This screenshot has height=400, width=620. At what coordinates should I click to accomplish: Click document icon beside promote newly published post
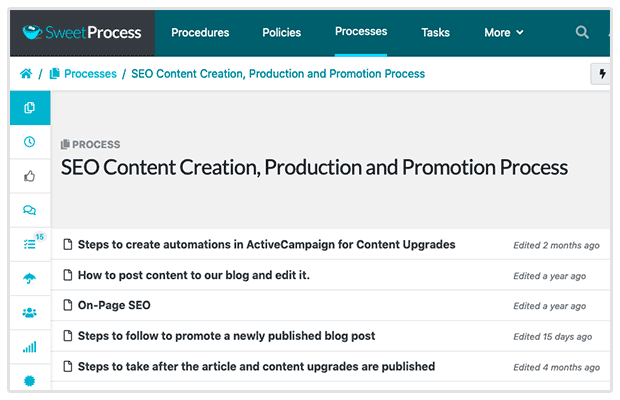point(68,336)
